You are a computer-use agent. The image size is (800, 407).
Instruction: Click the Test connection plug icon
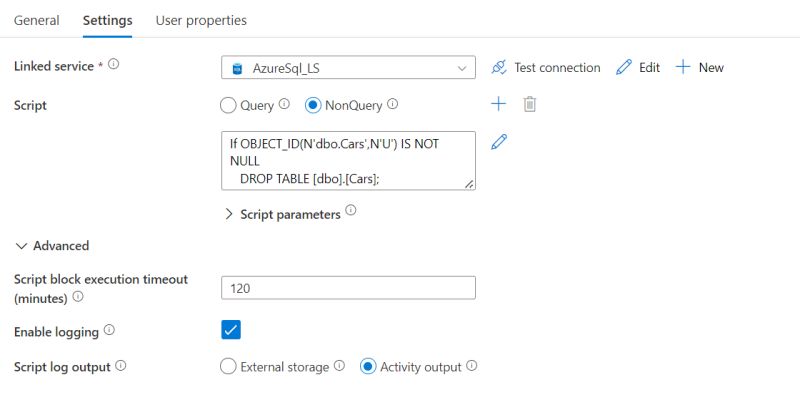point(499,68)
